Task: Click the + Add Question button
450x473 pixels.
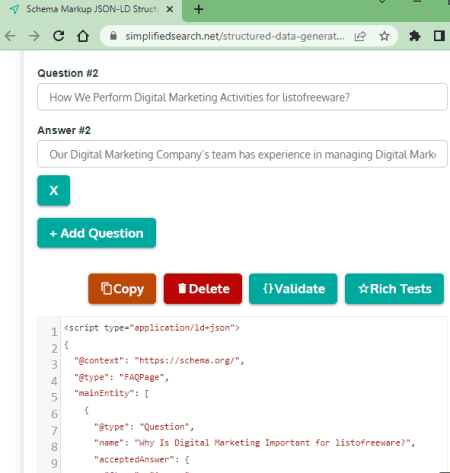Action: (x=97, y=233)
